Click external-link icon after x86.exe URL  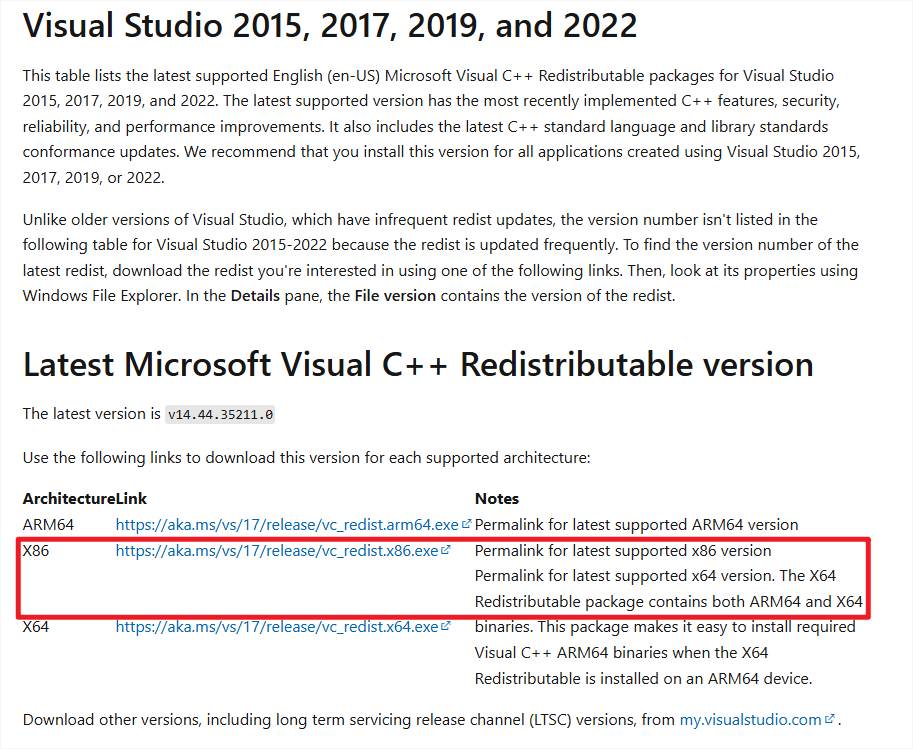(446, 549)
